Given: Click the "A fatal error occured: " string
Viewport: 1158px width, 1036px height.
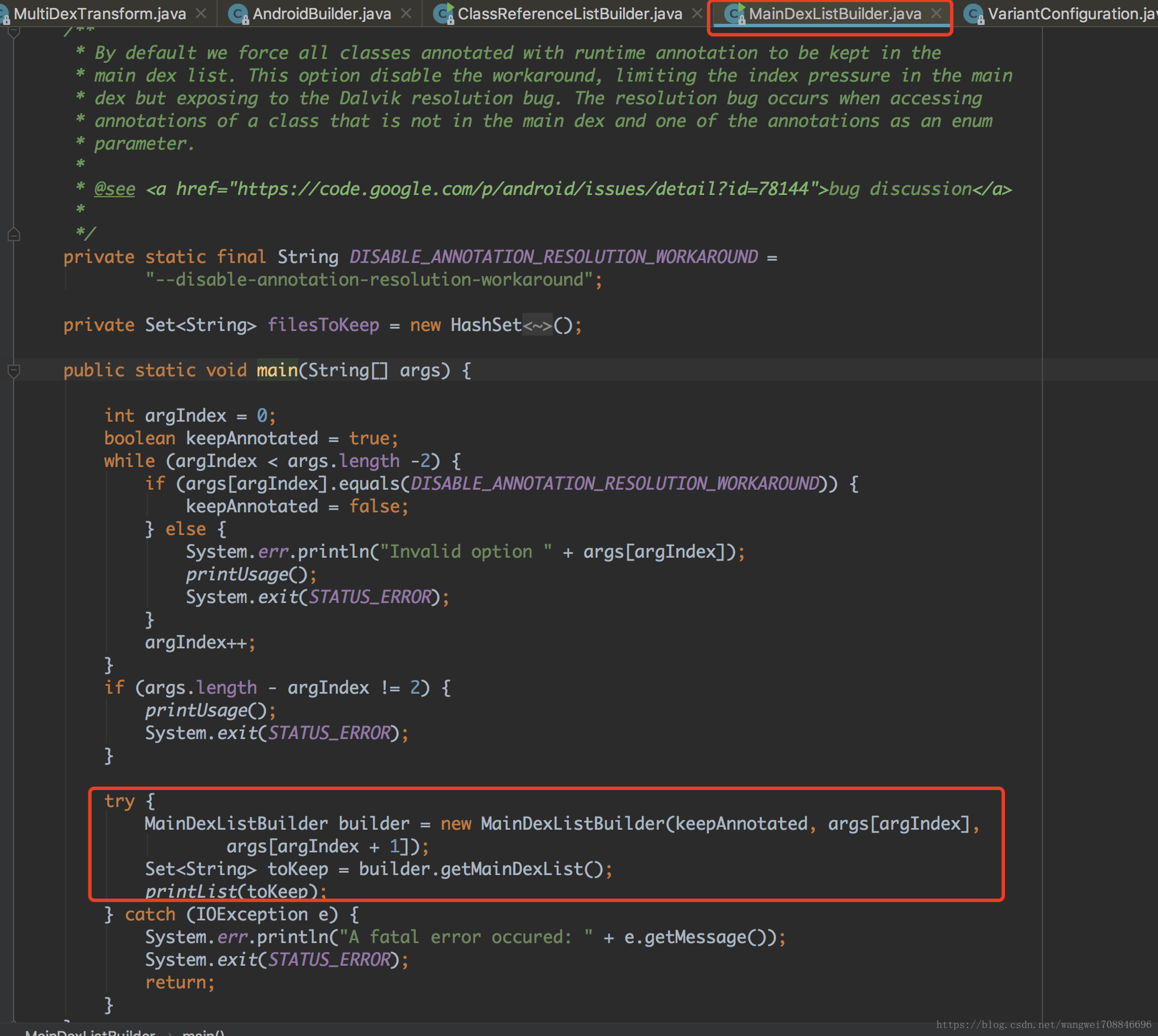Looking at the screenshot, I should point(466,937).
